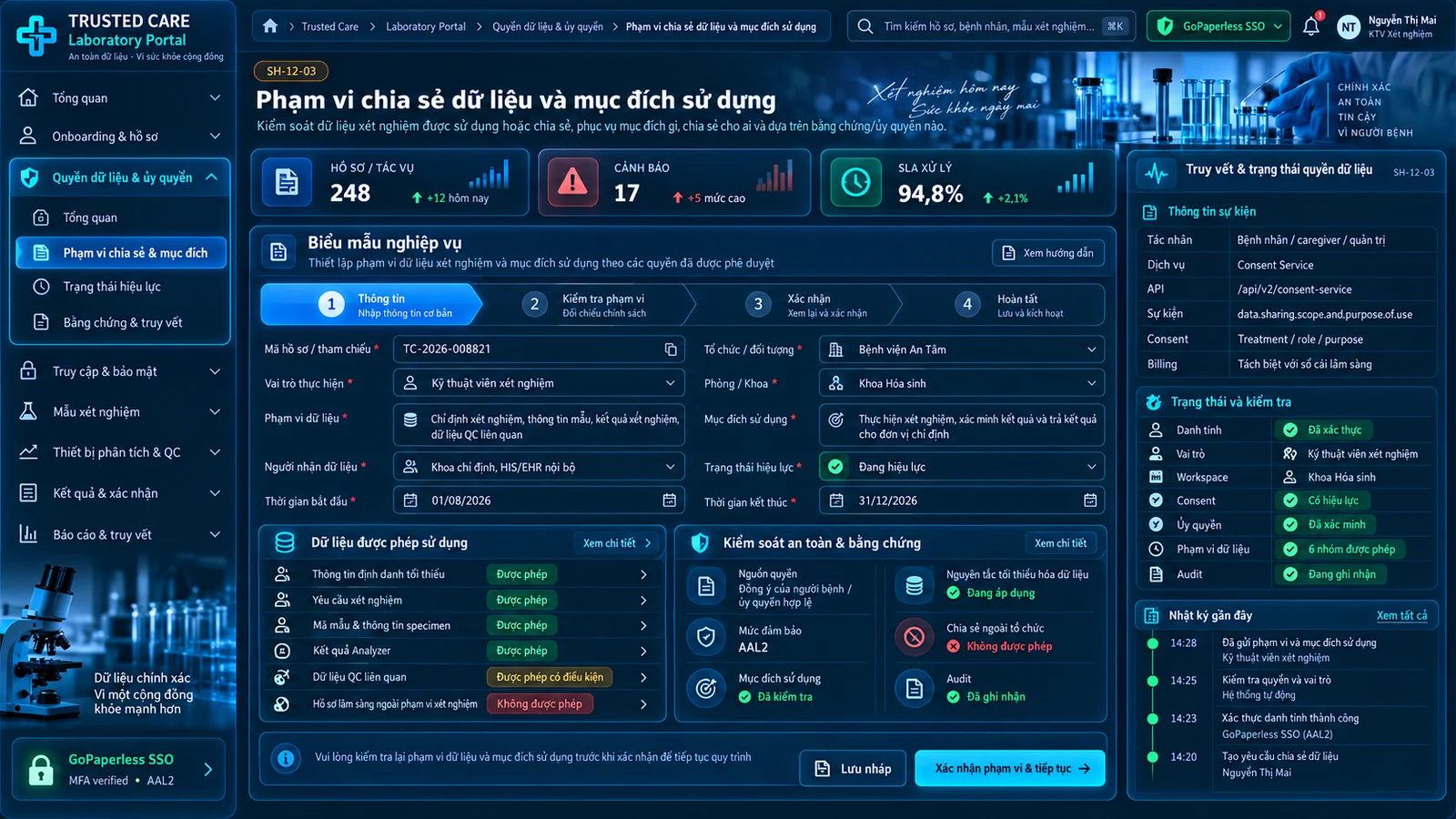Screen dimensions: 1456x819
Task: Open the Vai trò thực hiện dropdown
Action: point(539,383)
